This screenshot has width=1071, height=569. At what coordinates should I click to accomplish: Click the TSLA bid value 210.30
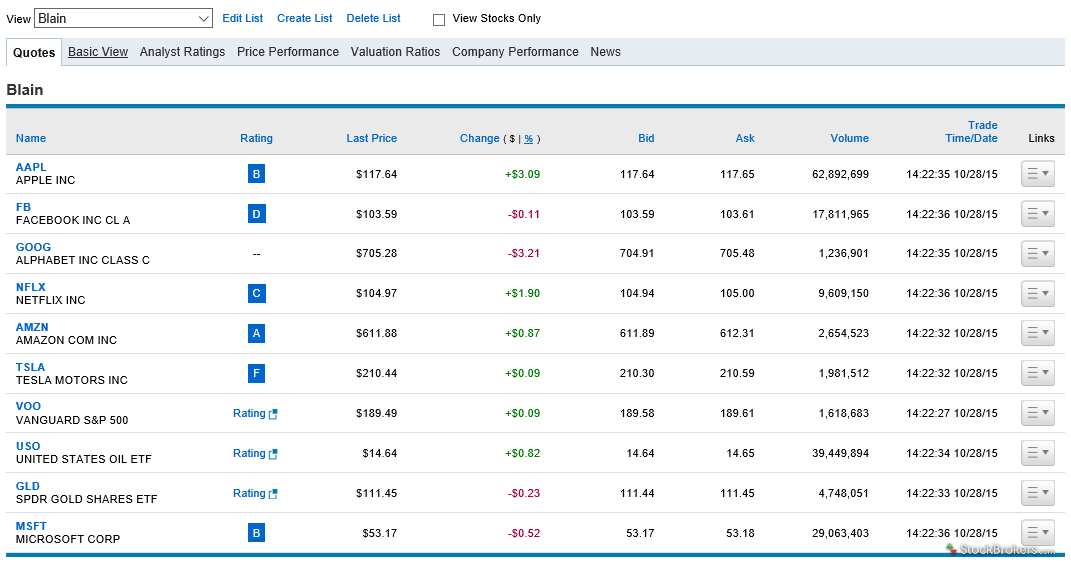(x=637, y=374)
